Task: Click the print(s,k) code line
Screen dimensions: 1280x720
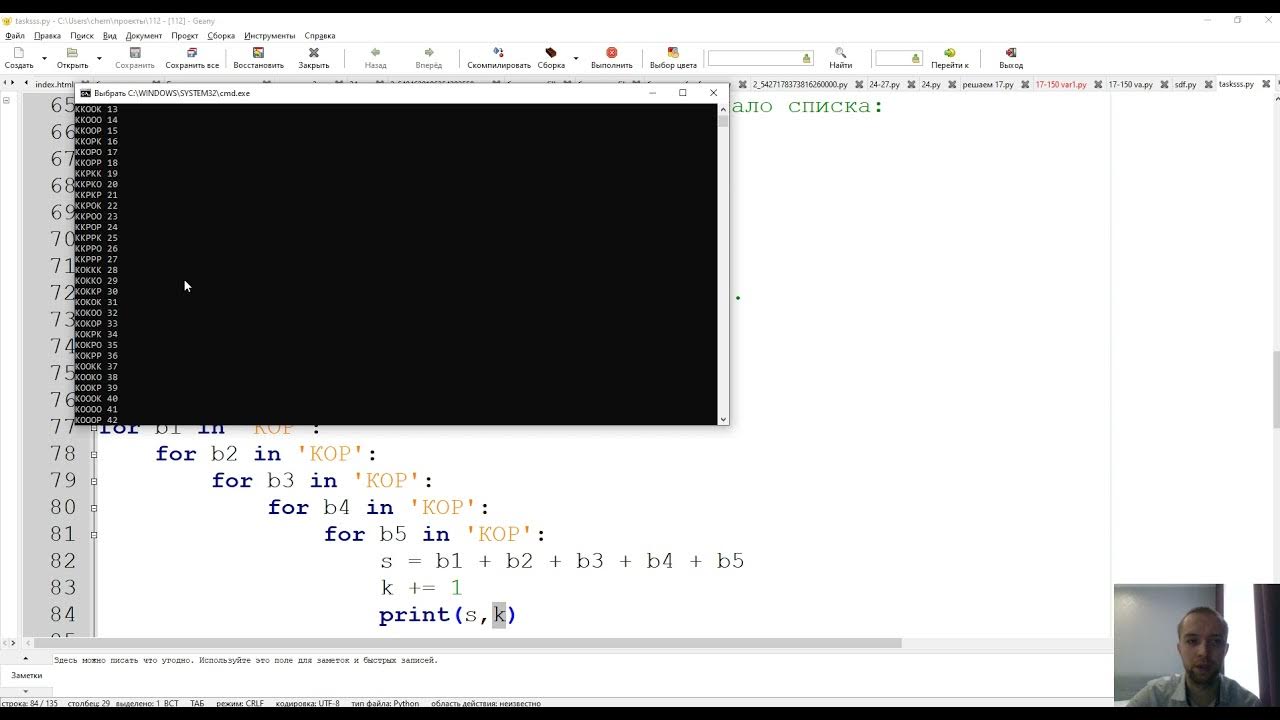Action: [447, 615]
